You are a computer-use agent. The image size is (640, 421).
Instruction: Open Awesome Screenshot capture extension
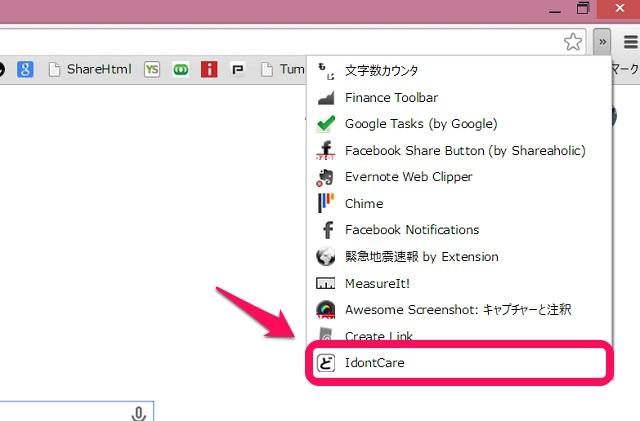click(457, 310)
